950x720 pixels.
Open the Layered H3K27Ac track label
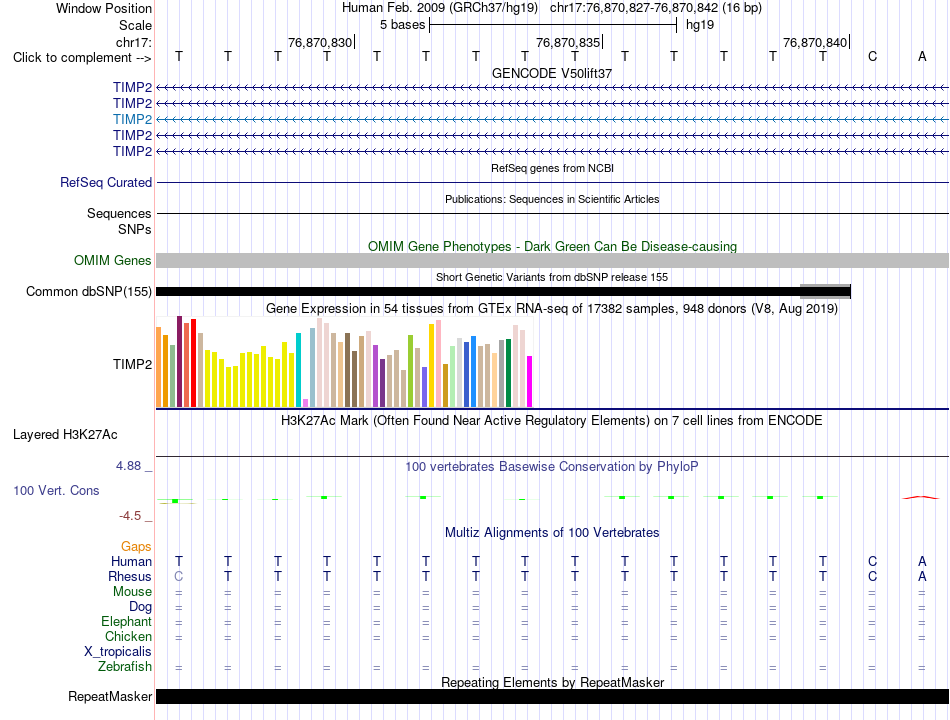pos(65,435)
